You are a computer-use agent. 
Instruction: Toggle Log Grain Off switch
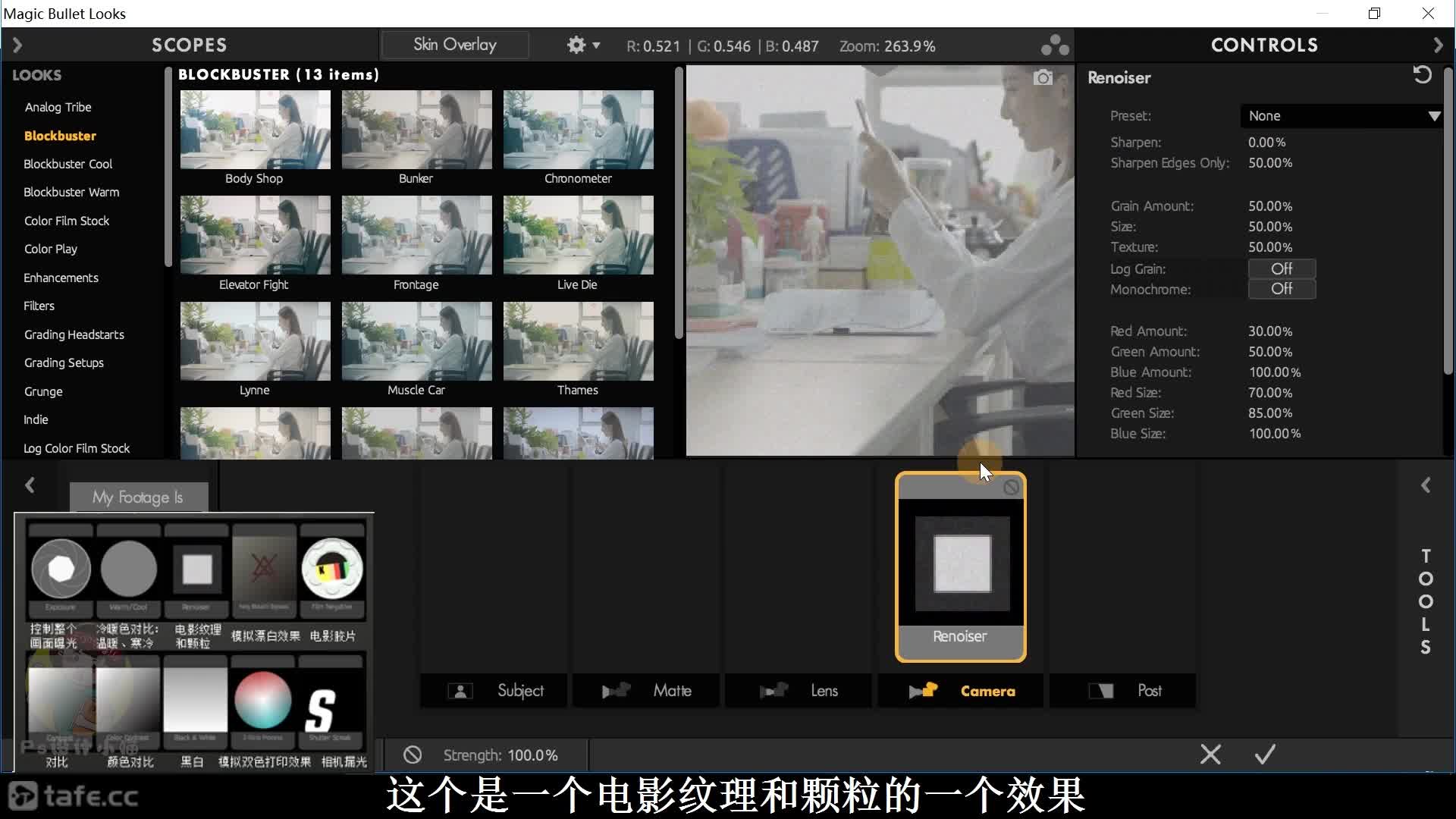(x=1282, y=268)
